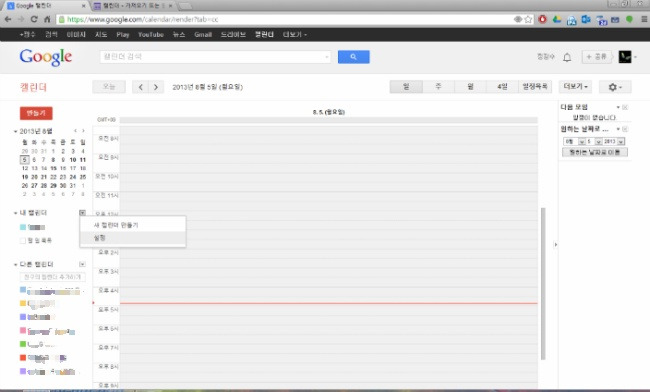Choose 설정 from the popup menu
This screenshot has width=650, height=392.
click(133, 238)
